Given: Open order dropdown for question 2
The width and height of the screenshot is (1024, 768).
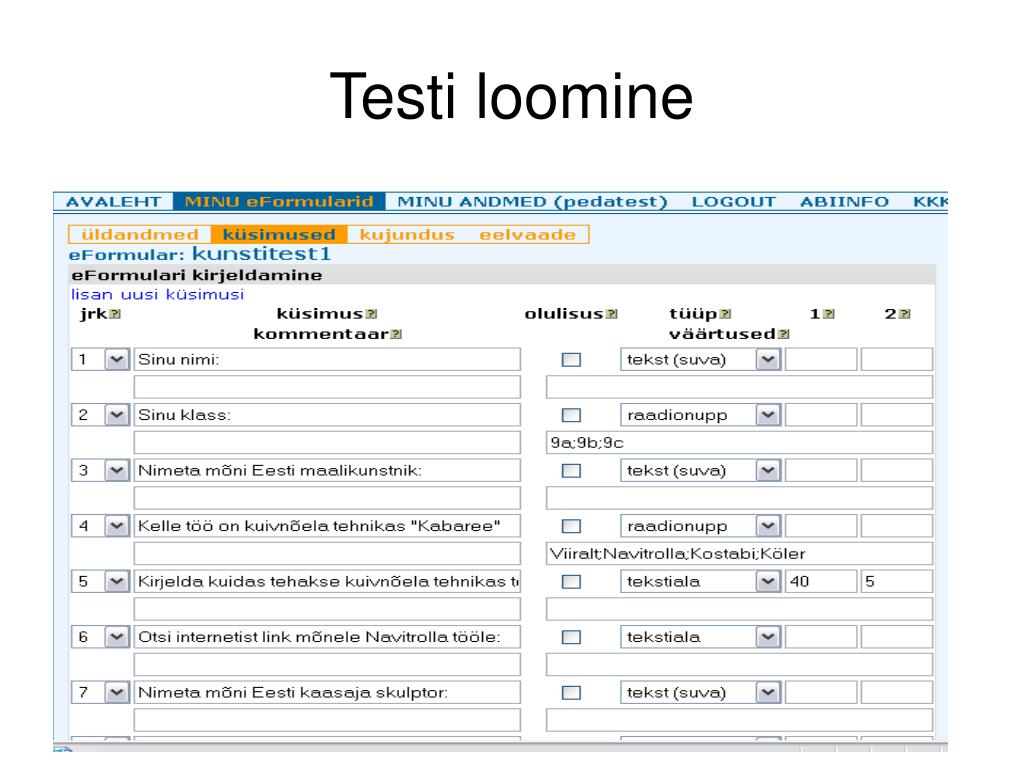Looking at the screenshot, I should tap(117, 415).
